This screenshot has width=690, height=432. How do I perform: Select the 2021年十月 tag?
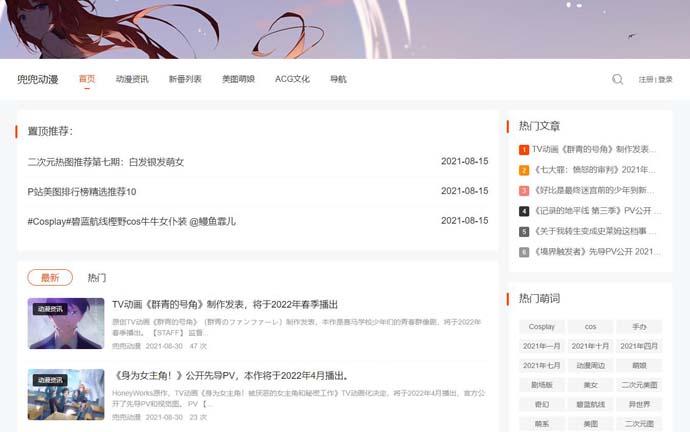(591, 346)
